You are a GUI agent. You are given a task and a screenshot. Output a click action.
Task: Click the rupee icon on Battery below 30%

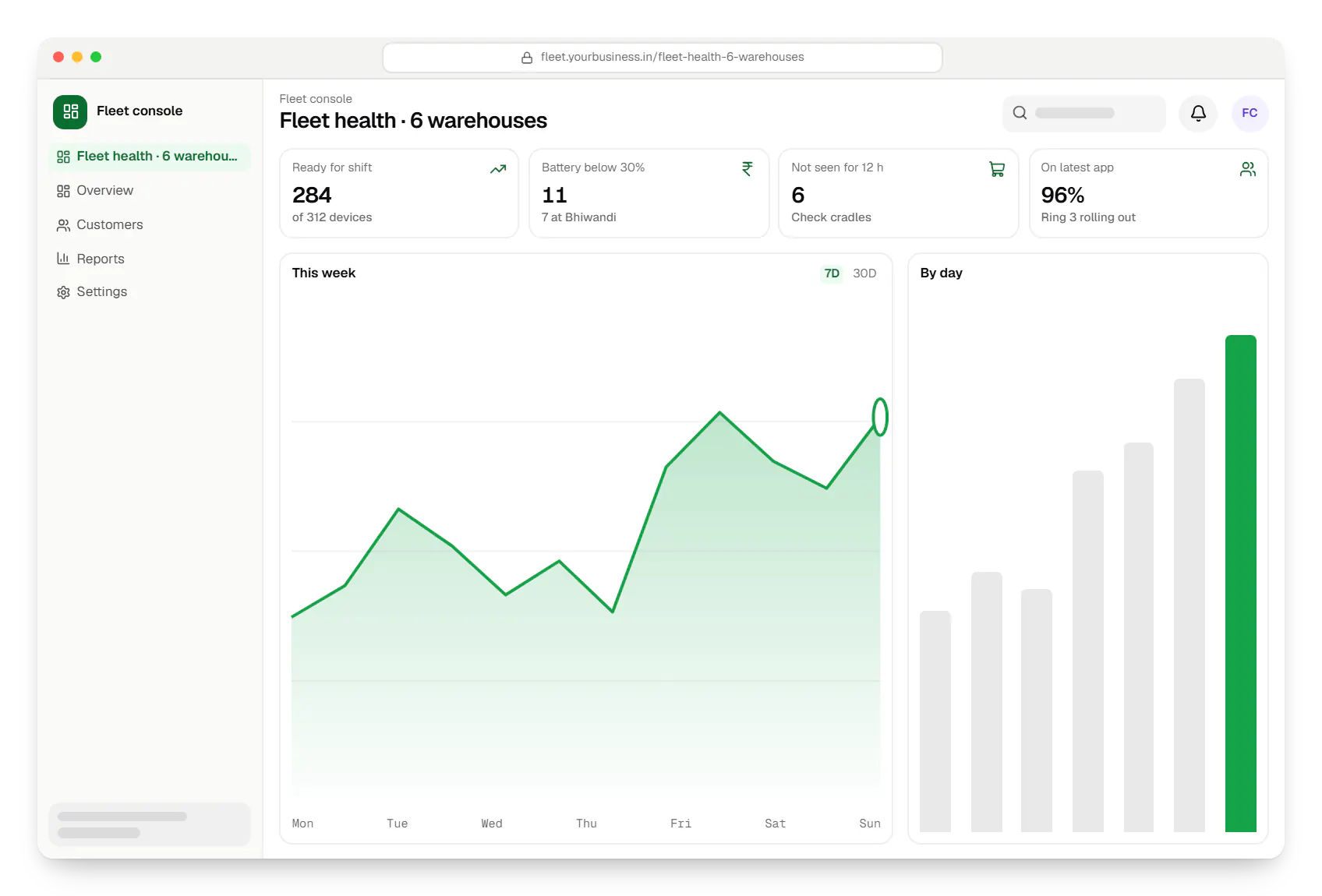(x=748, y=169)
